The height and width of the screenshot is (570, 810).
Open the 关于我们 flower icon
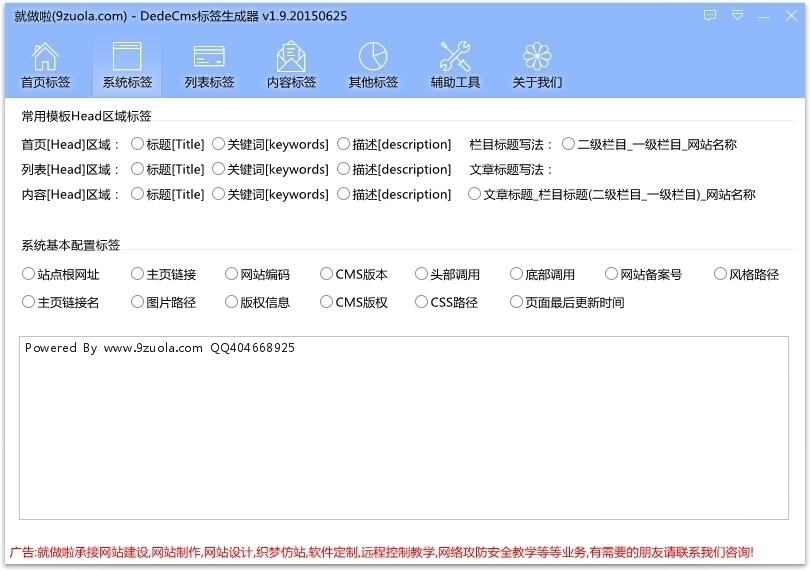coord(537,66)
